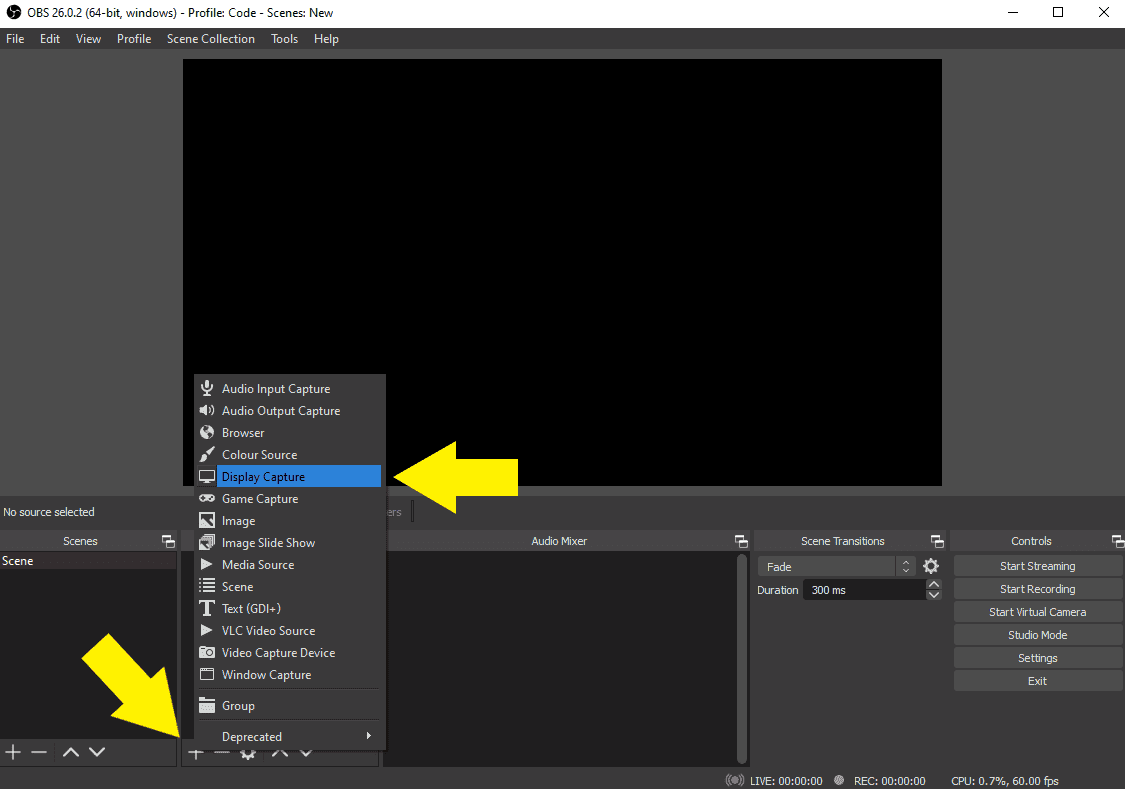Expand the Deprecated submenu
Viewport: 1125px width, 789px height.
click(290, 737)
